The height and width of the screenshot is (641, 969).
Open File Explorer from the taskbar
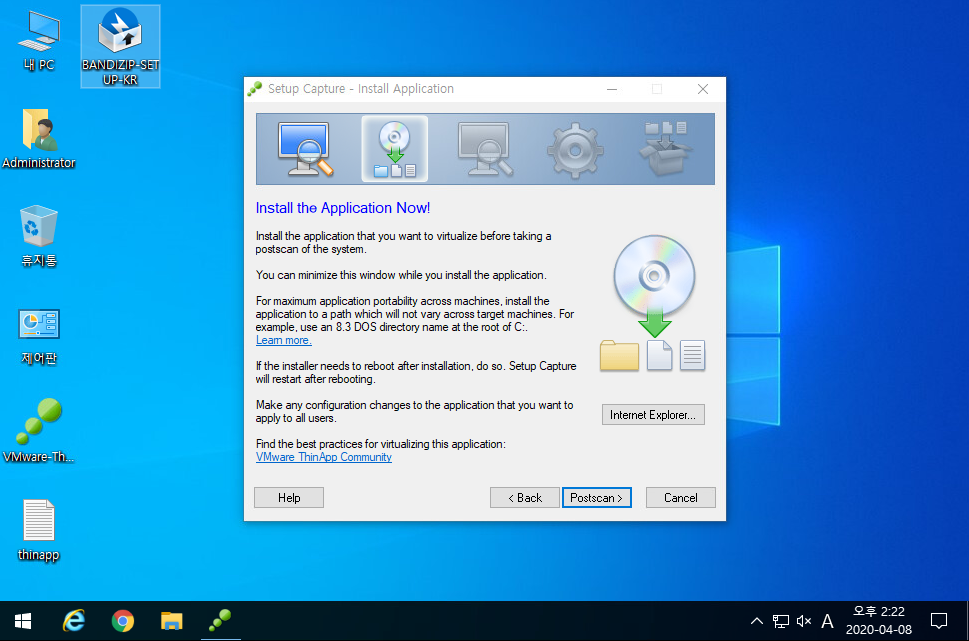(x=171, y=621)
